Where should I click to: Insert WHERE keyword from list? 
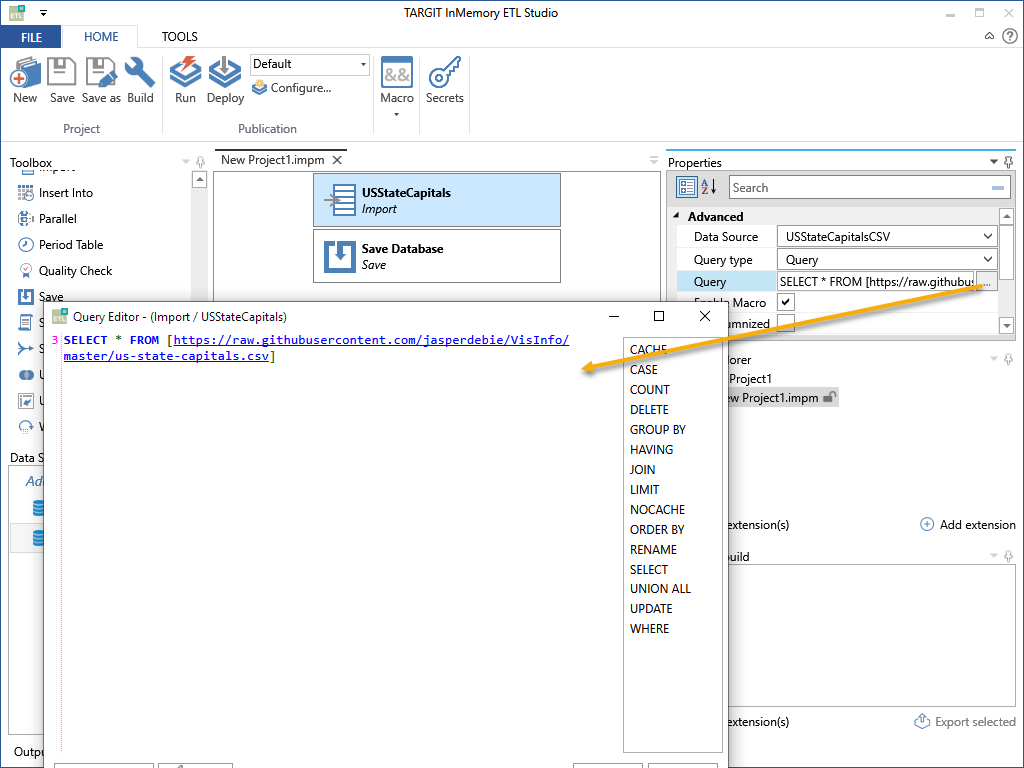[650, 629]
